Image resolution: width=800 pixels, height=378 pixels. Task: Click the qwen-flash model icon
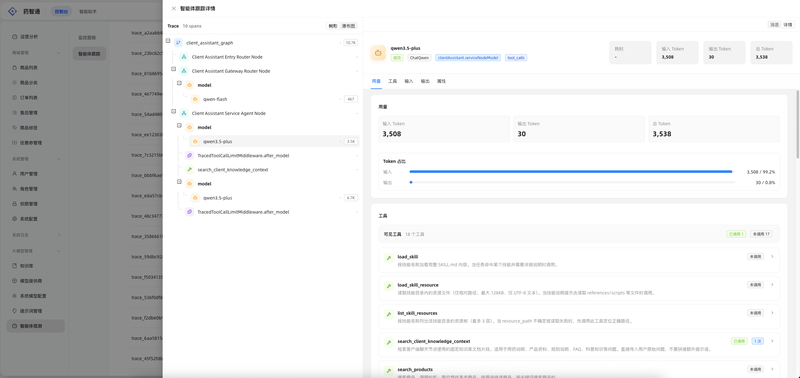click(x=195, y=99)
